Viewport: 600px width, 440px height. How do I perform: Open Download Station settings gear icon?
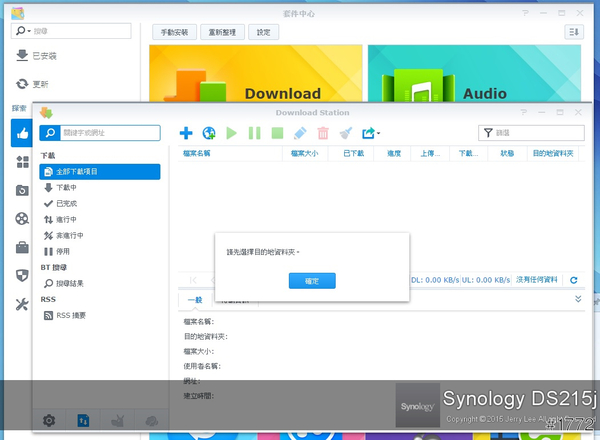pos(49,421)
